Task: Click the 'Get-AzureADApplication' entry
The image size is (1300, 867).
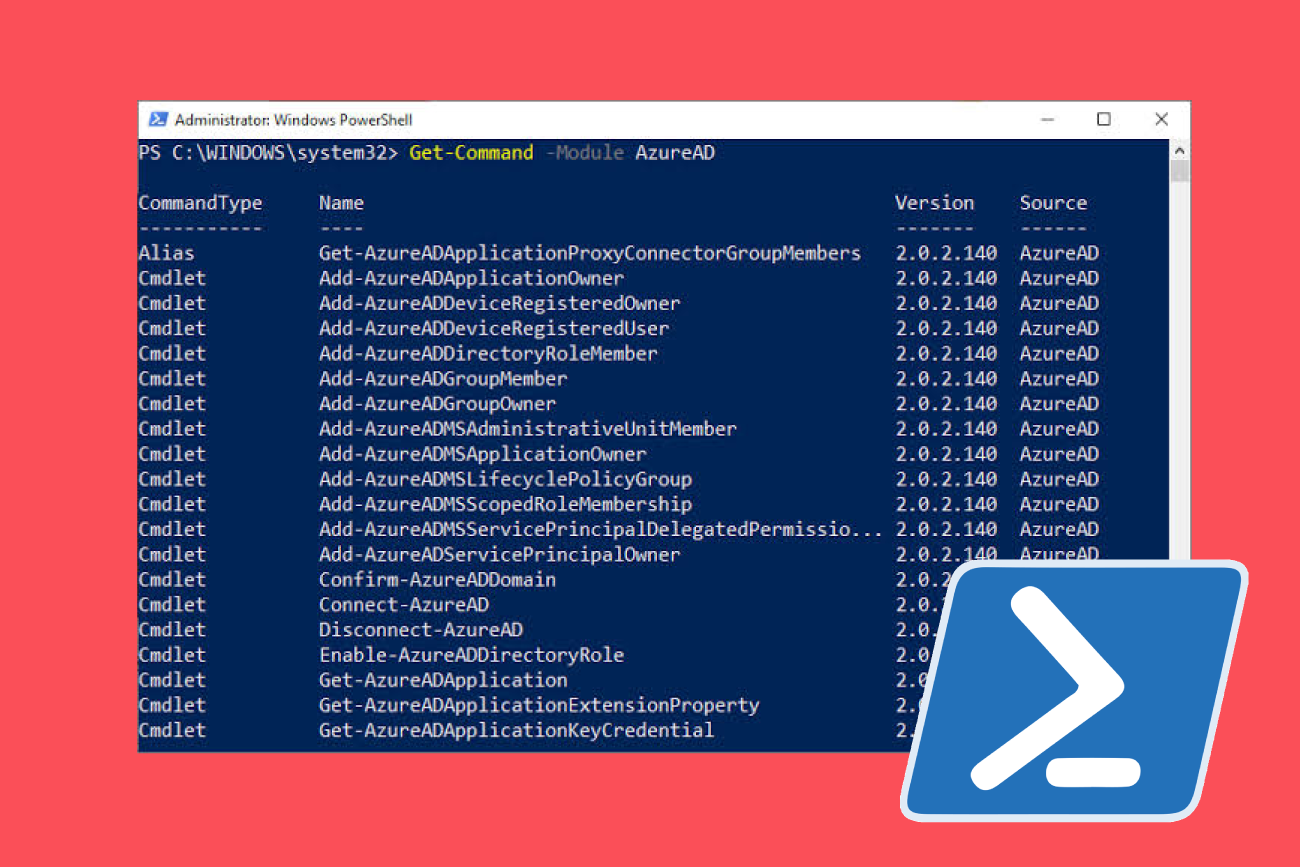Action: tap(443, 680)
